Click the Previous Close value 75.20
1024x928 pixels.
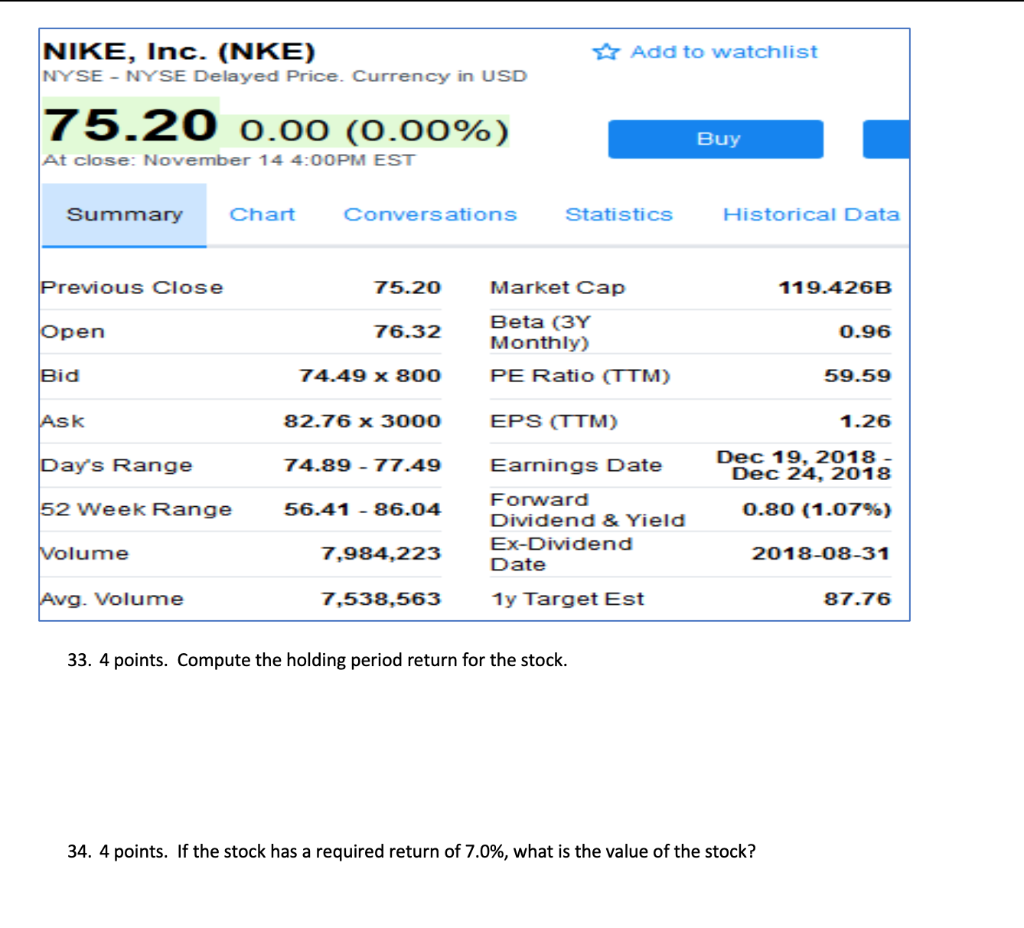pyautogui.click(x=408, y=287)
